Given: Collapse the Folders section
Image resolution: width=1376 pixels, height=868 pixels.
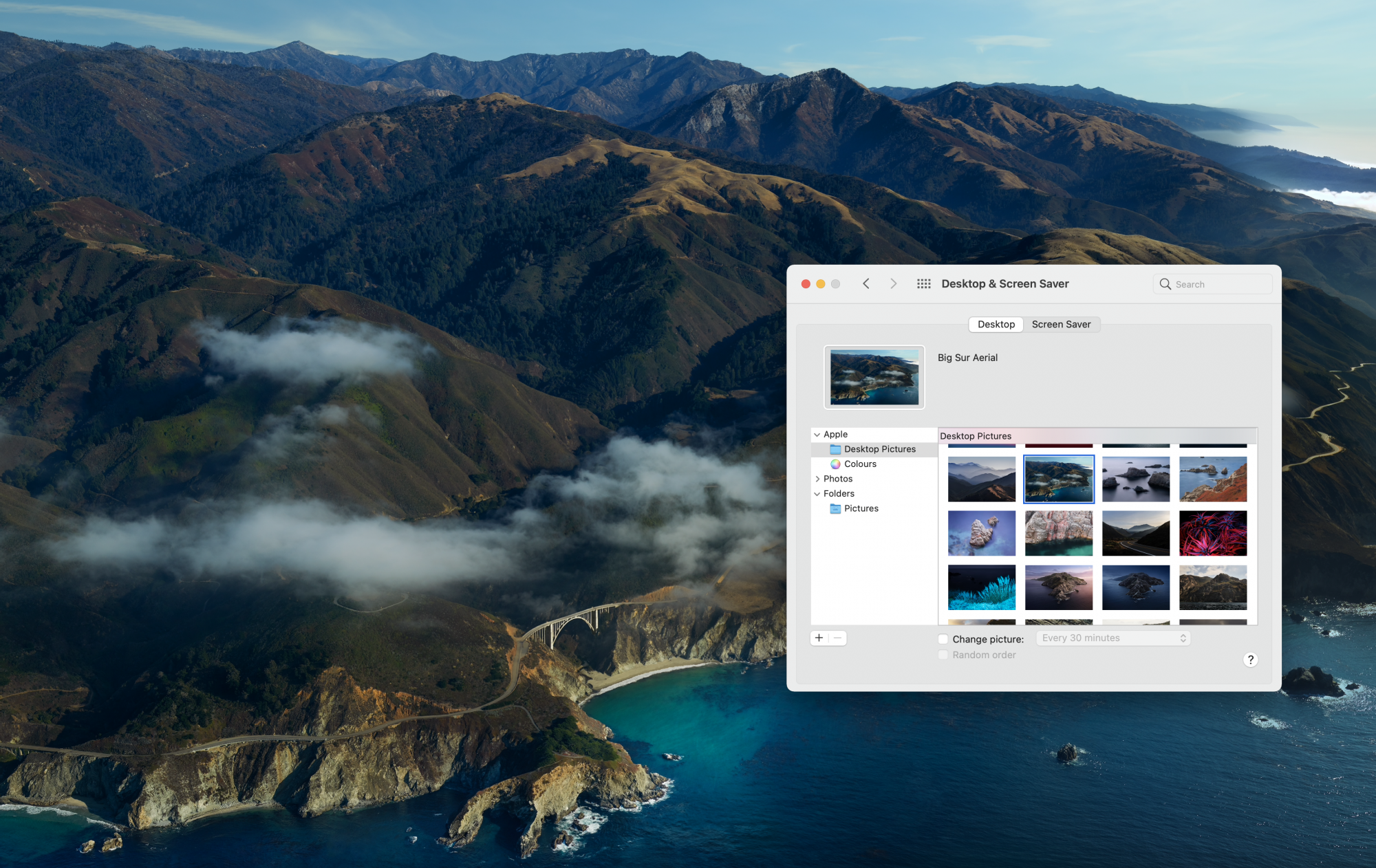Looking at the screenshot, I should point(817,494).
